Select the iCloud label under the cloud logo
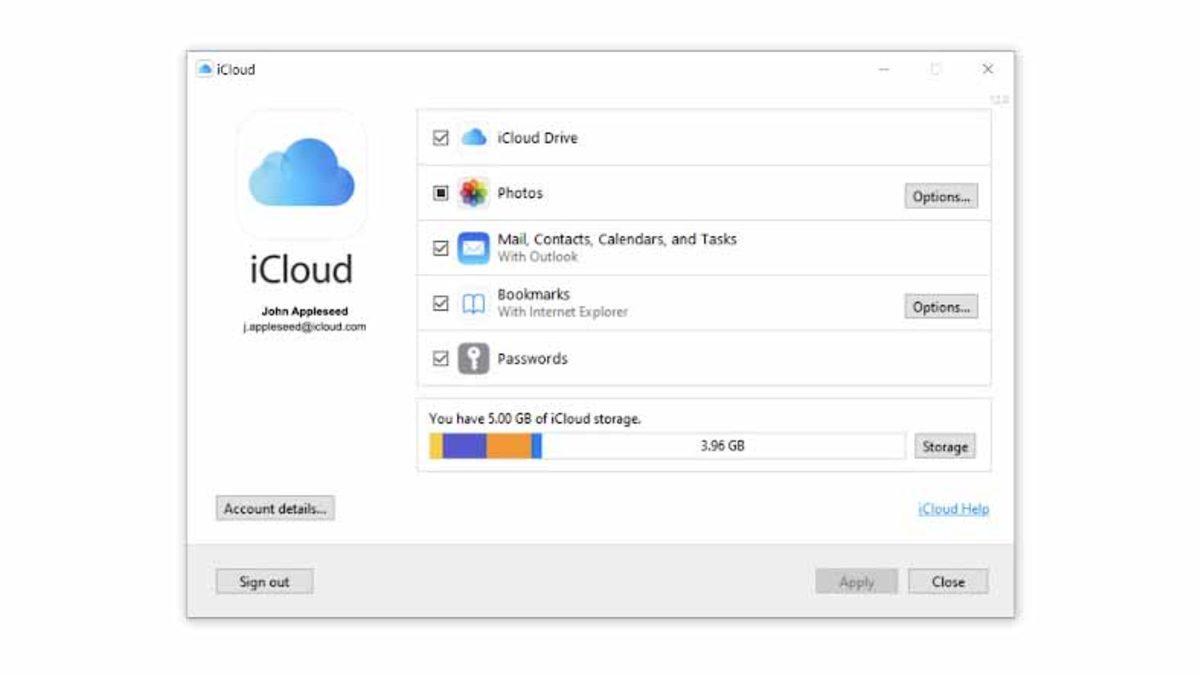The width and height of the screenshot is (1200, 675). [x=301, y=268]
